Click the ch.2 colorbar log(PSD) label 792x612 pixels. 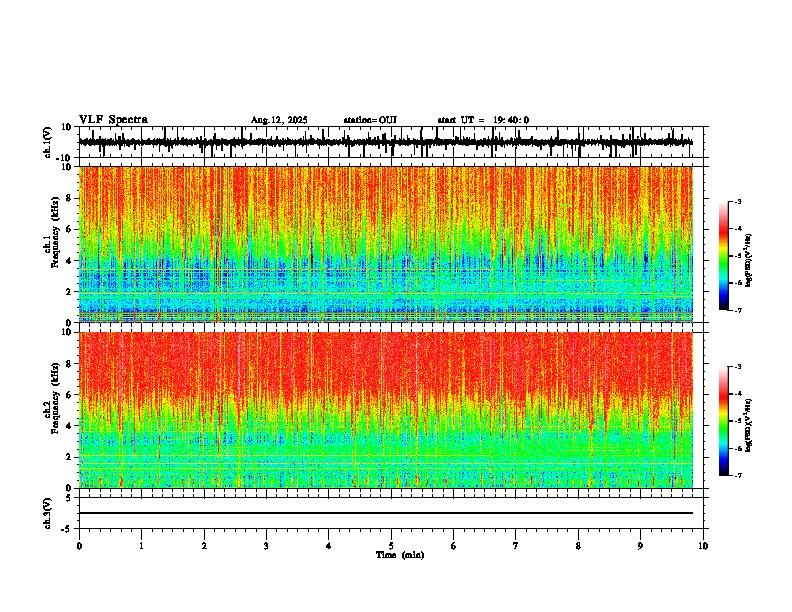(x=749, y=426)
